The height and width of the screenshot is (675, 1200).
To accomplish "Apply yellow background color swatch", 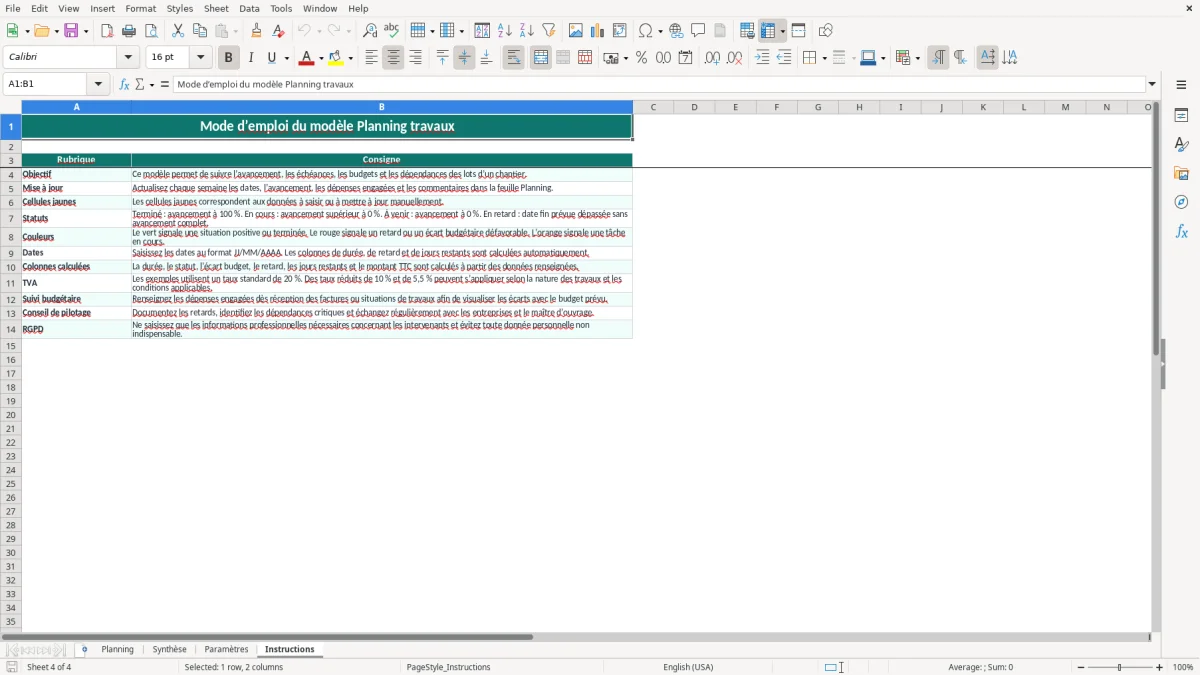I will (337, 58).
